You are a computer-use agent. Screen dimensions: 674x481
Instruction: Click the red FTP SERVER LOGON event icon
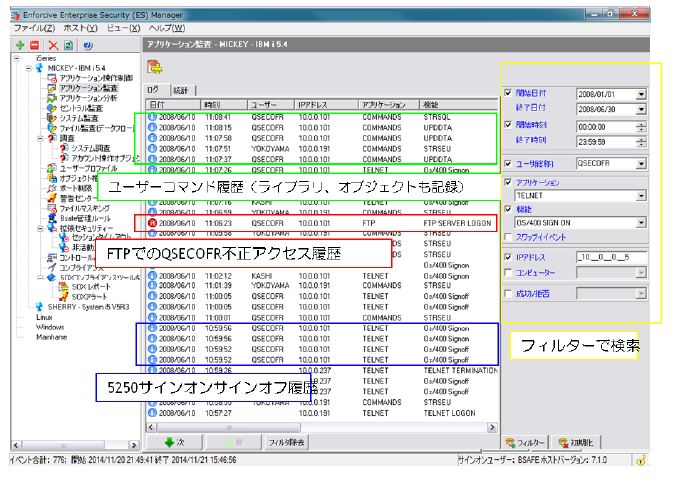pyautogui.click(x=152, y=223)
